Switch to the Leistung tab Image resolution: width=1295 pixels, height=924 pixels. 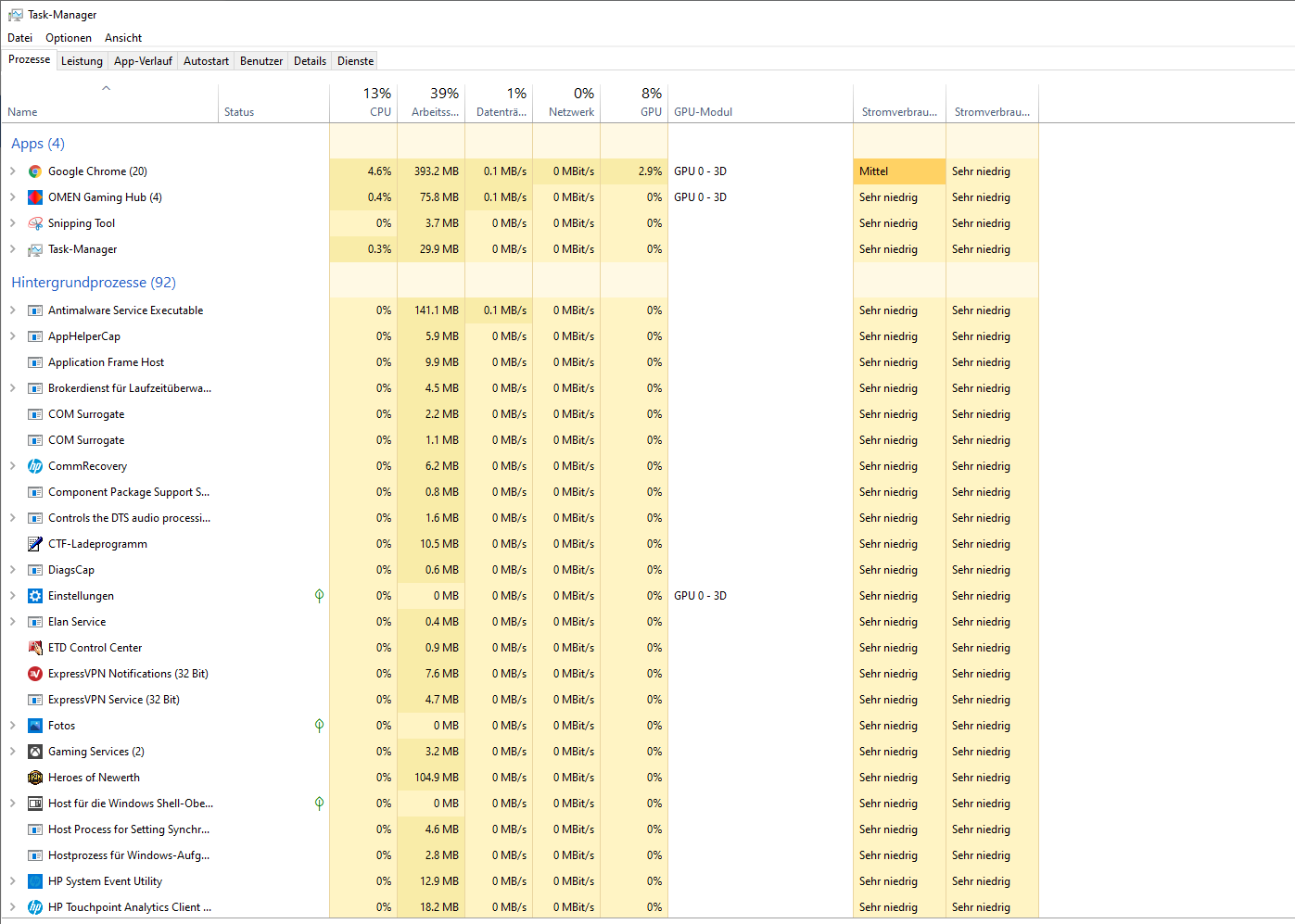(x=82, y=61)
